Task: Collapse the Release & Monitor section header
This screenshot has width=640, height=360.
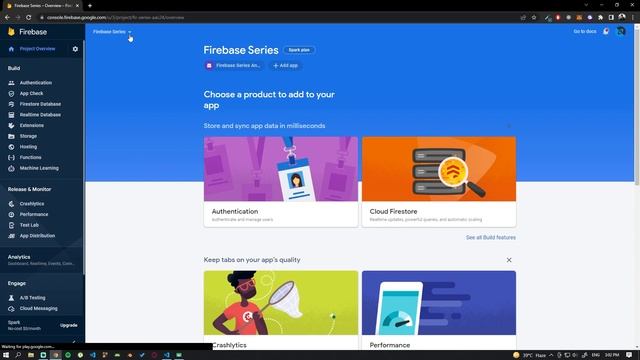Action: coord(29,189)
